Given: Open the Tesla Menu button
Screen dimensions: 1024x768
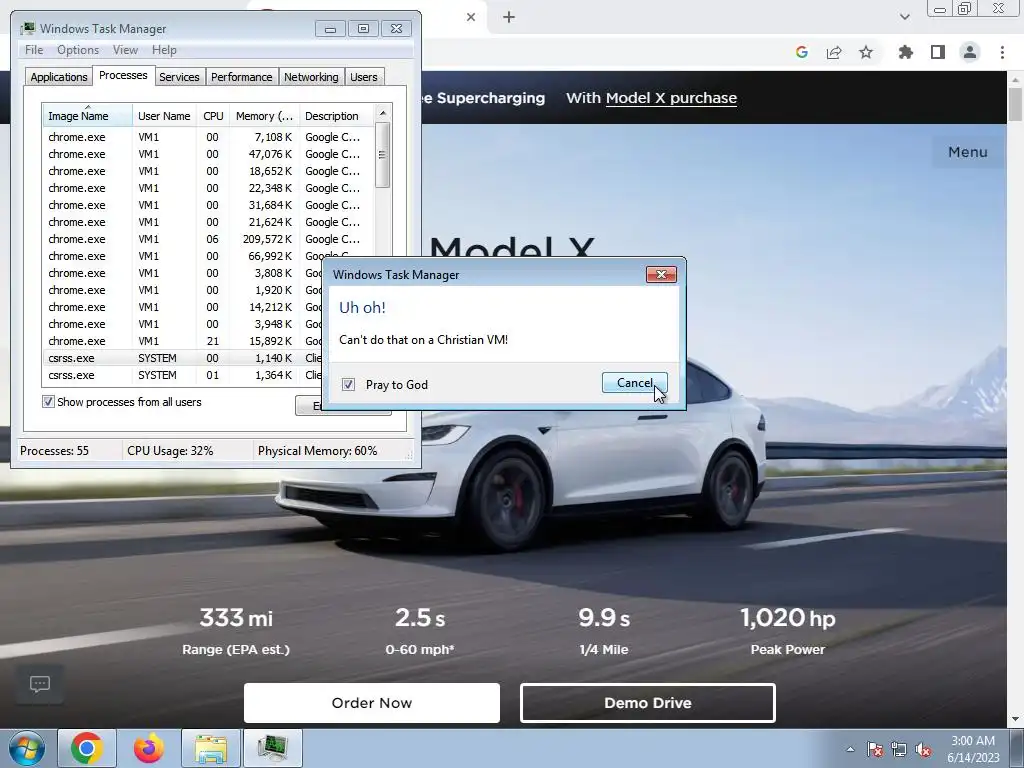Looking at the screenshot, I should coord(967,152).
